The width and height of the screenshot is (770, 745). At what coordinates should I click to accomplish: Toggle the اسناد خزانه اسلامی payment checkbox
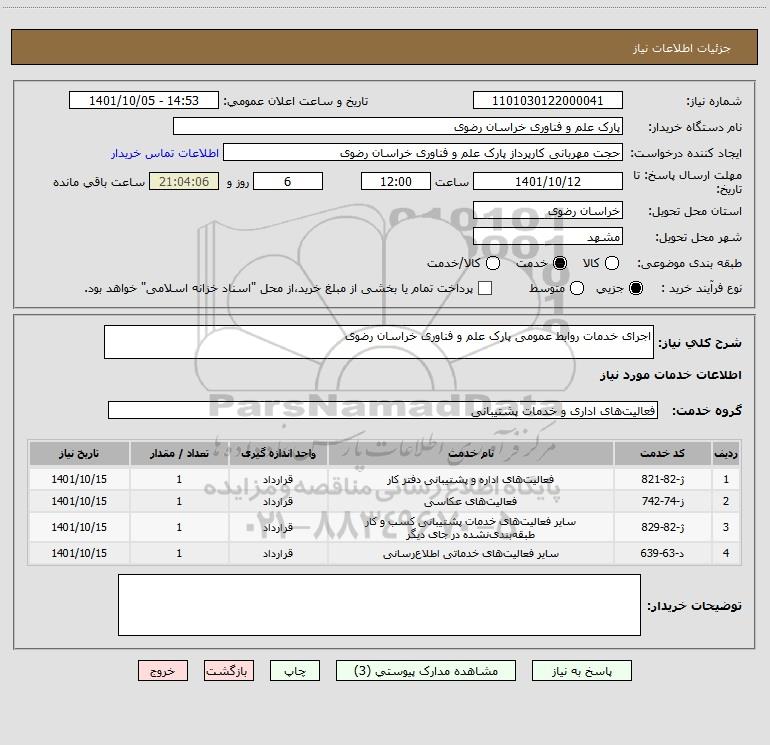click(485, 288)
